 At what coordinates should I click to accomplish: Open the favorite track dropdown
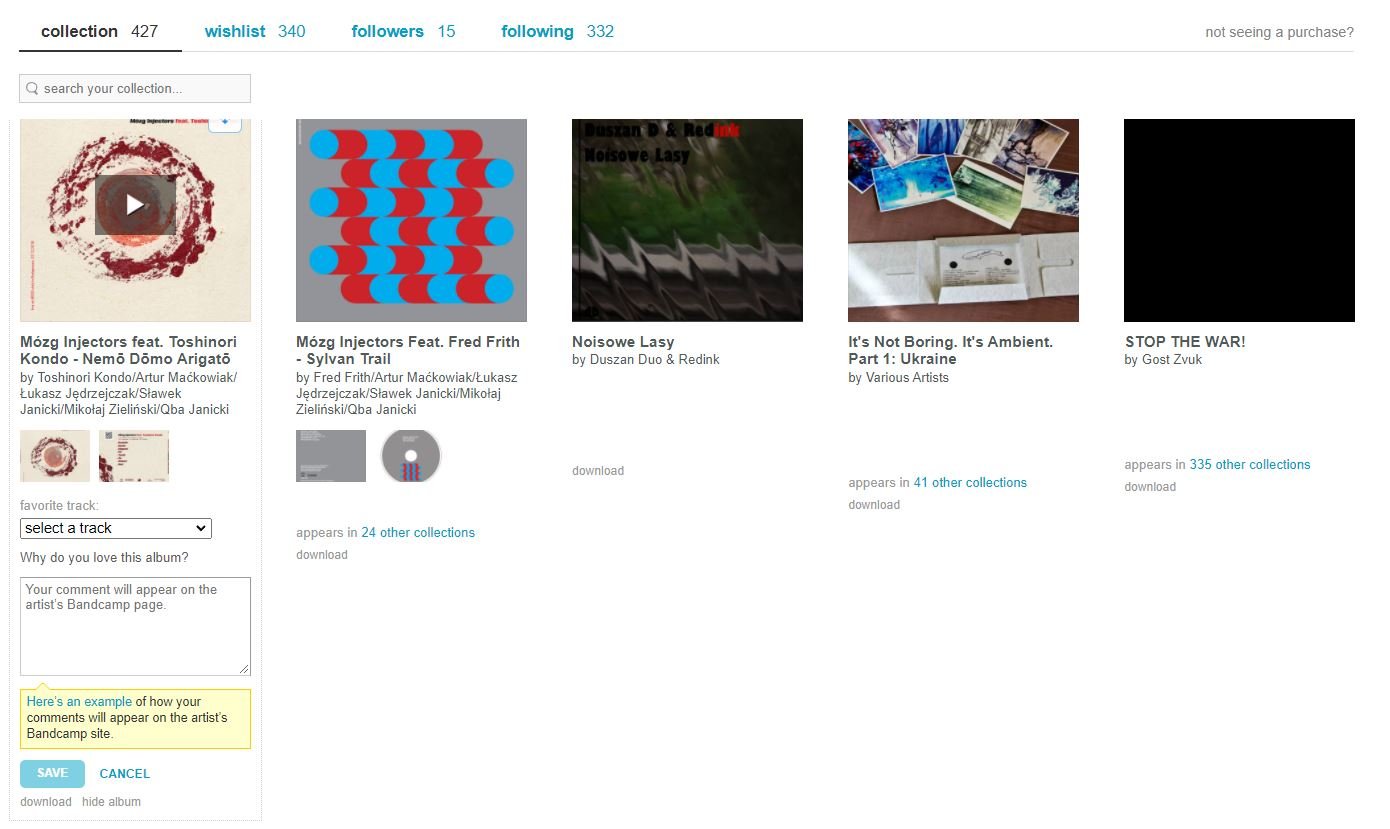[116, 528]
